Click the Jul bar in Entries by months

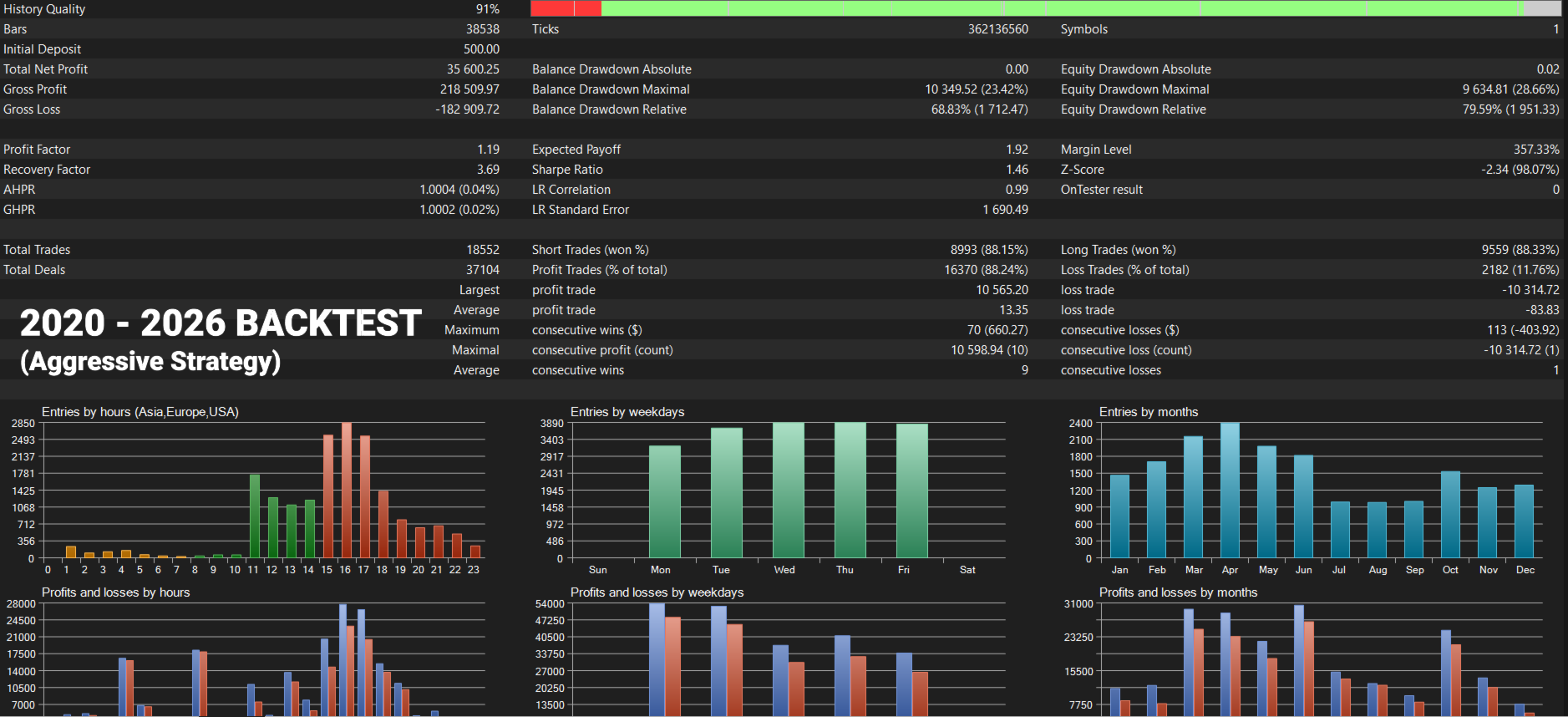tap(1340, 530)
